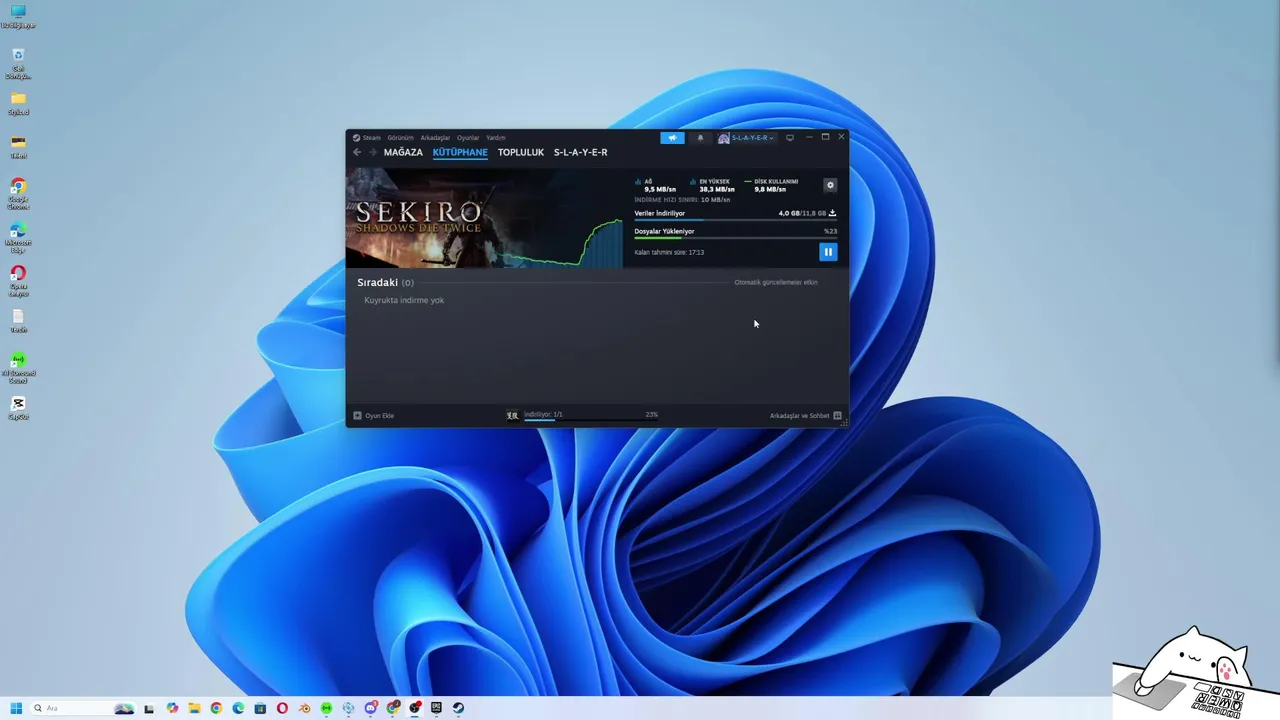Open Google Chrome from the taskbar
This screenshot has width=1280, height=720.
point(216,708)
